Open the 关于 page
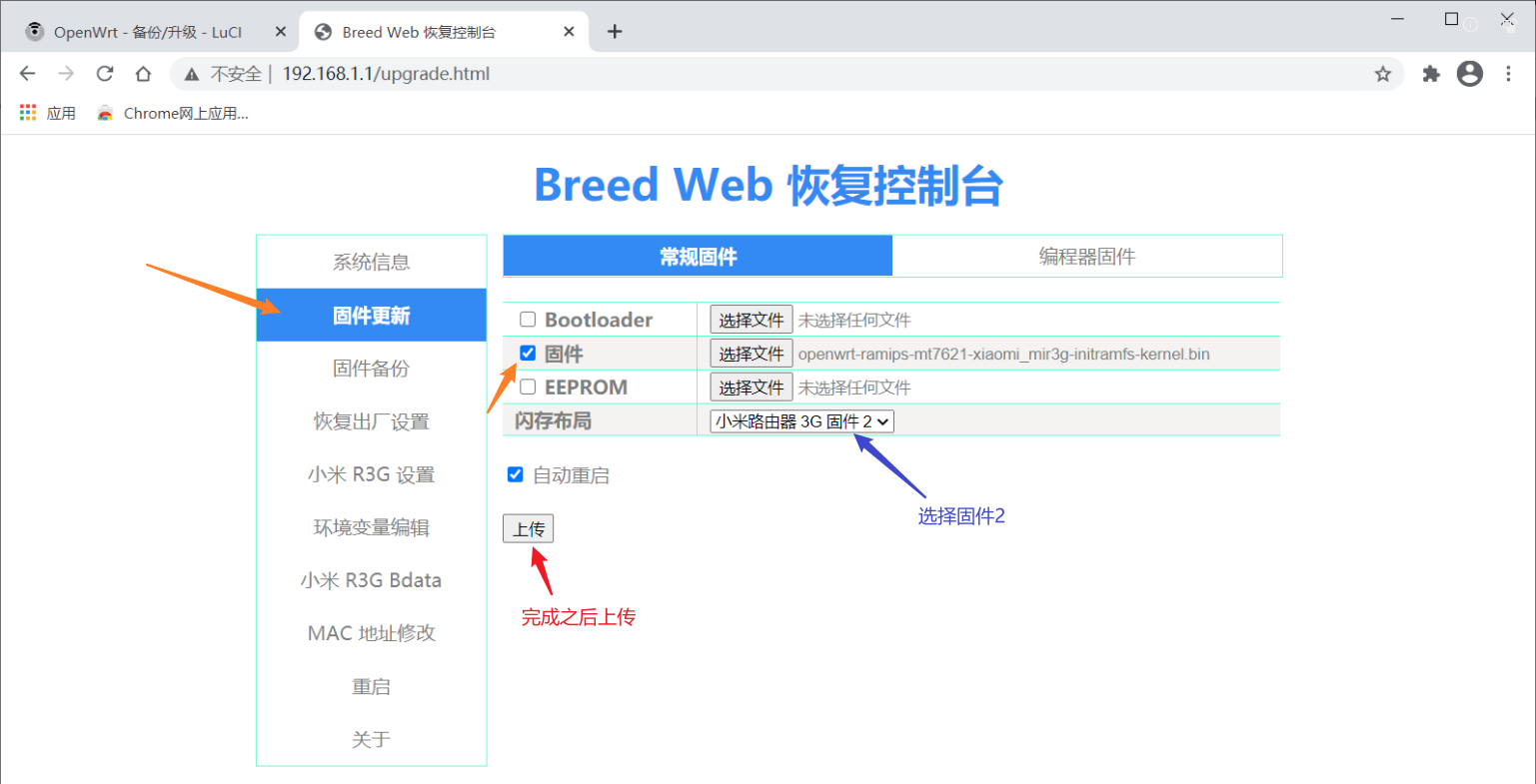Viewport: 1536px width, 784px height. [x=372, y=740]
